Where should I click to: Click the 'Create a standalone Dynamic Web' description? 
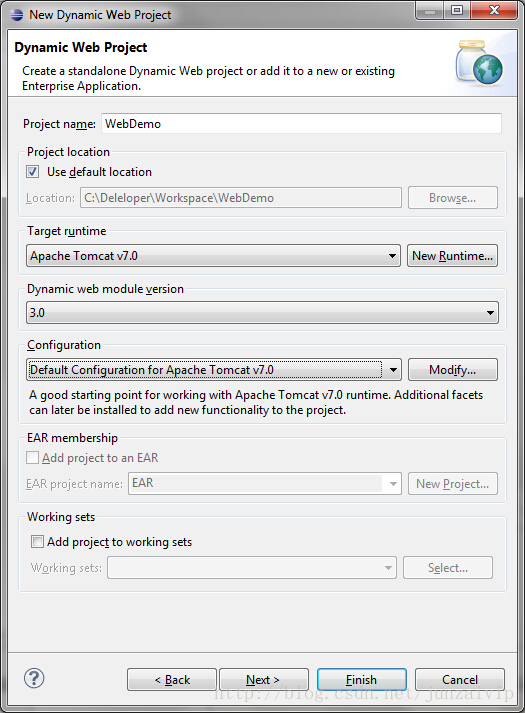click(208, 78)
